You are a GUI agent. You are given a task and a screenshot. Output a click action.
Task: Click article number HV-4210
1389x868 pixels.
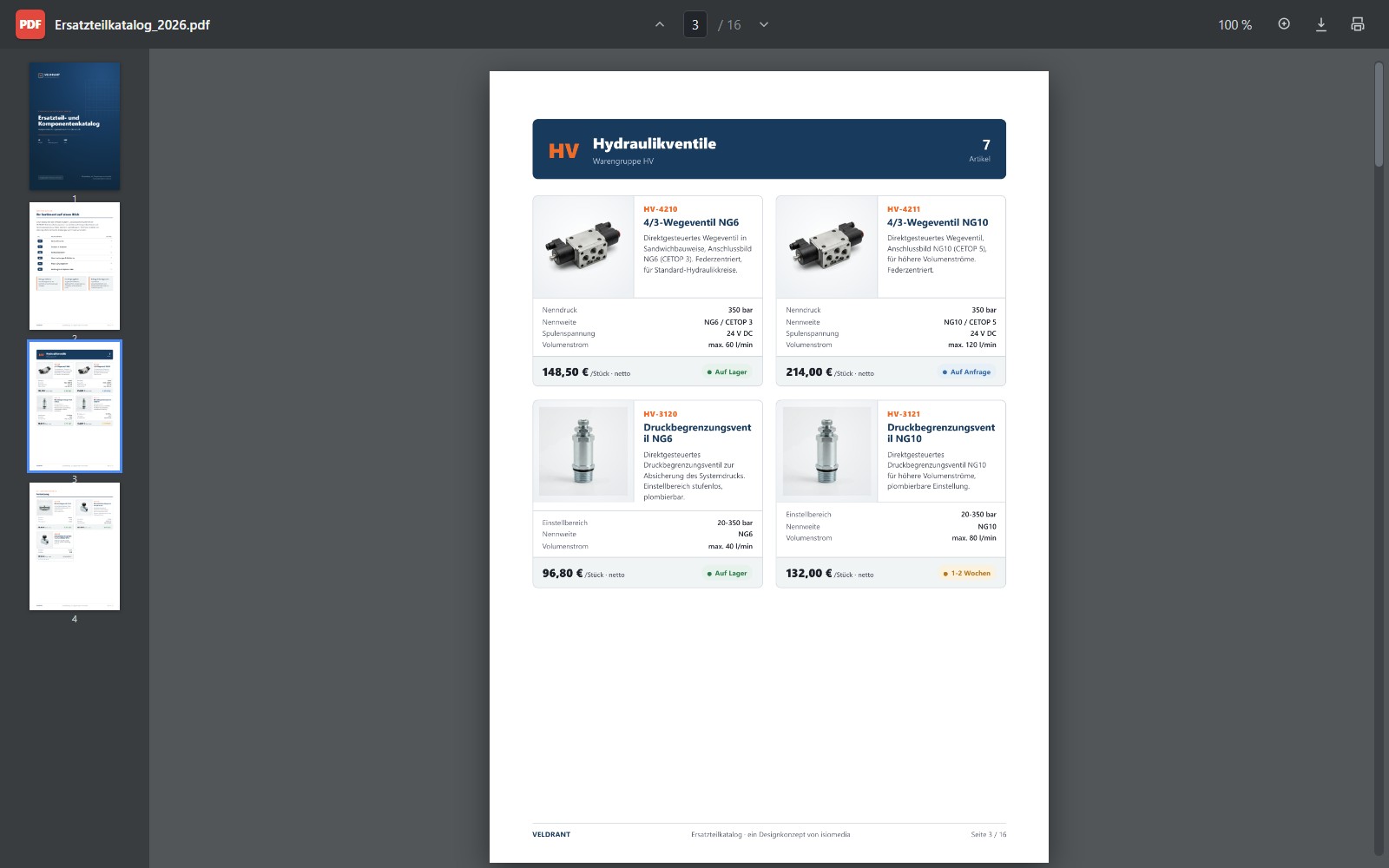(x=661, y=209)
